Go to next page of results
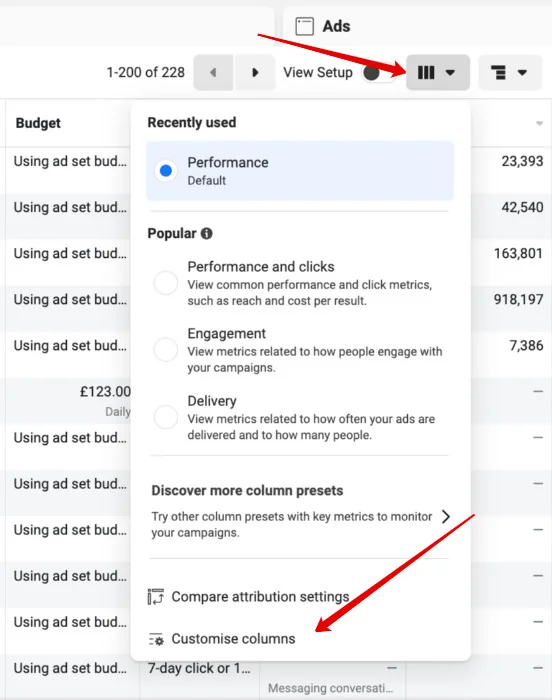Image resolution: width=552 pixels, height=700 pixels. click(x=255, y=72)
